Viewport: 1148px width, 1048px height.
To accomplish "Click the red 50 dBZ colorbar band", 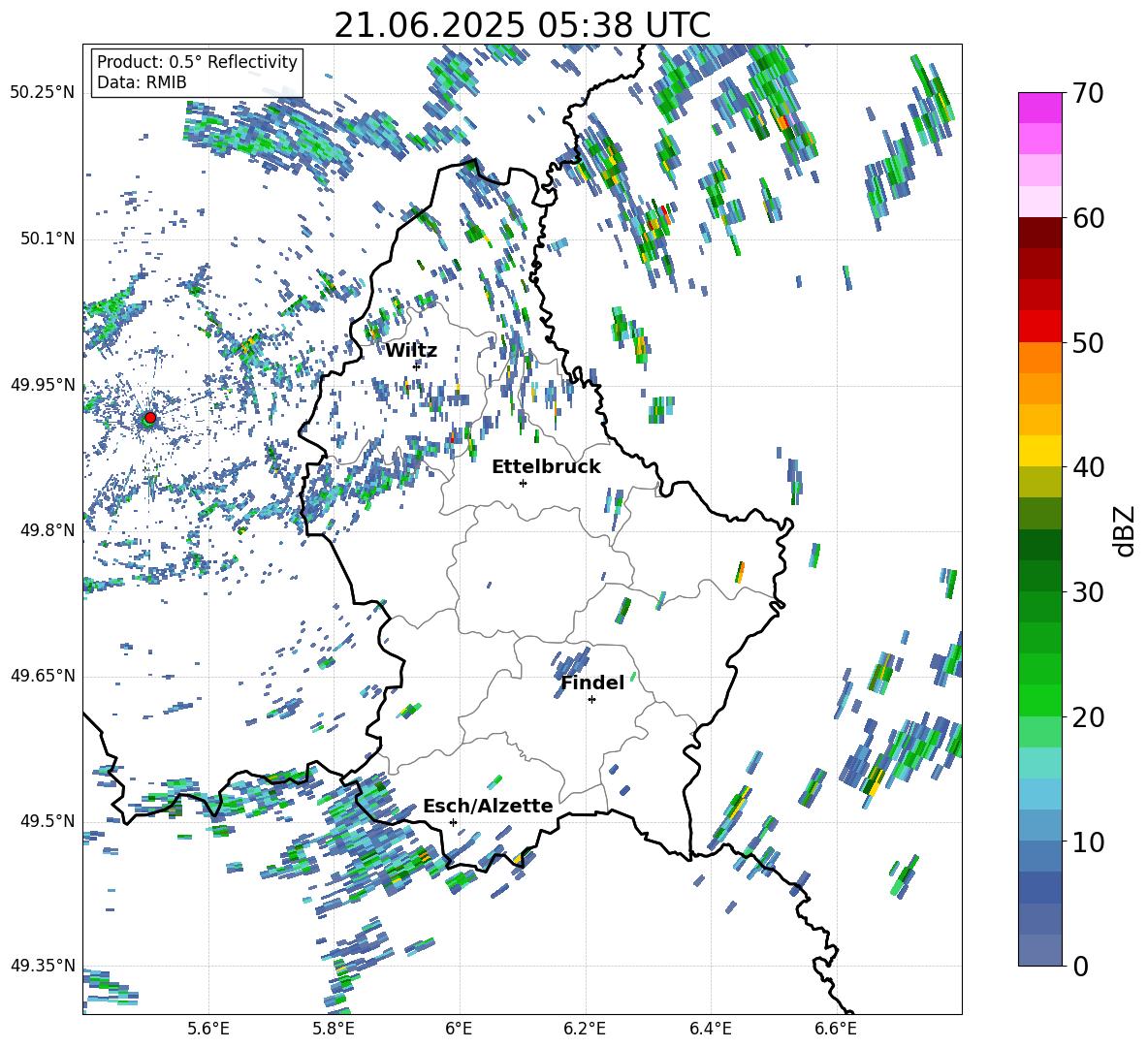I will coord(1039,327).
